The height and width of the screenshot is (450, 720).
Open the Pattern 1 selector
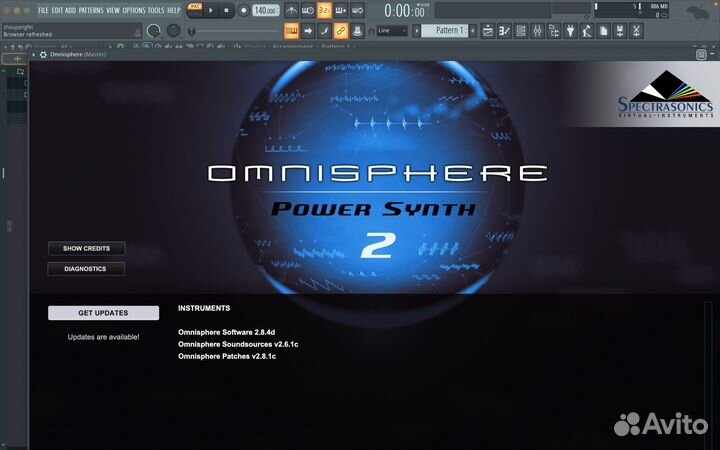[444, 31]
